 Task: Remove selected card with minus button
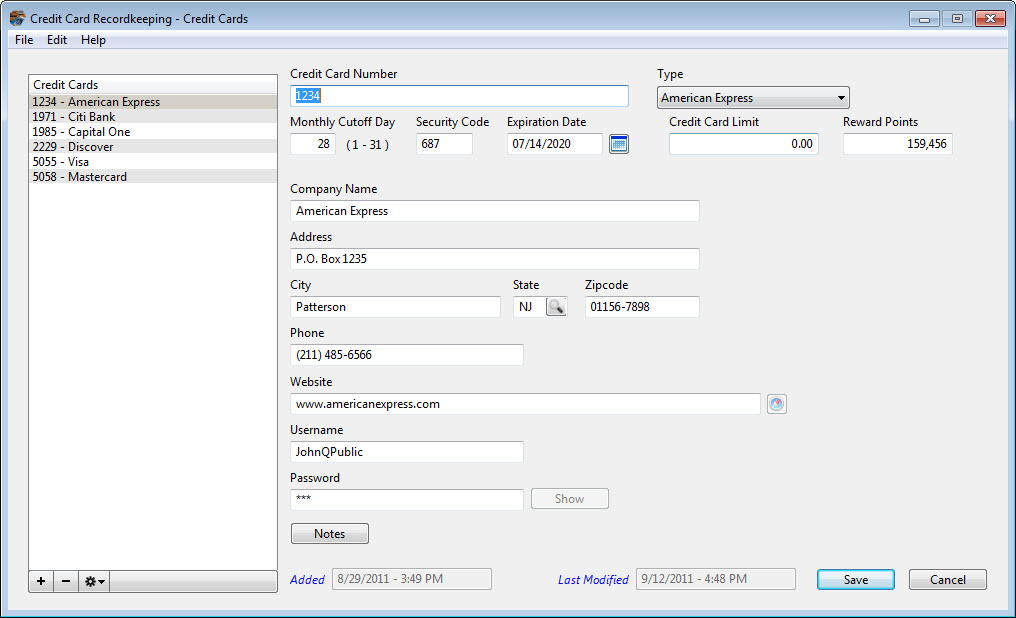[65, 581]
